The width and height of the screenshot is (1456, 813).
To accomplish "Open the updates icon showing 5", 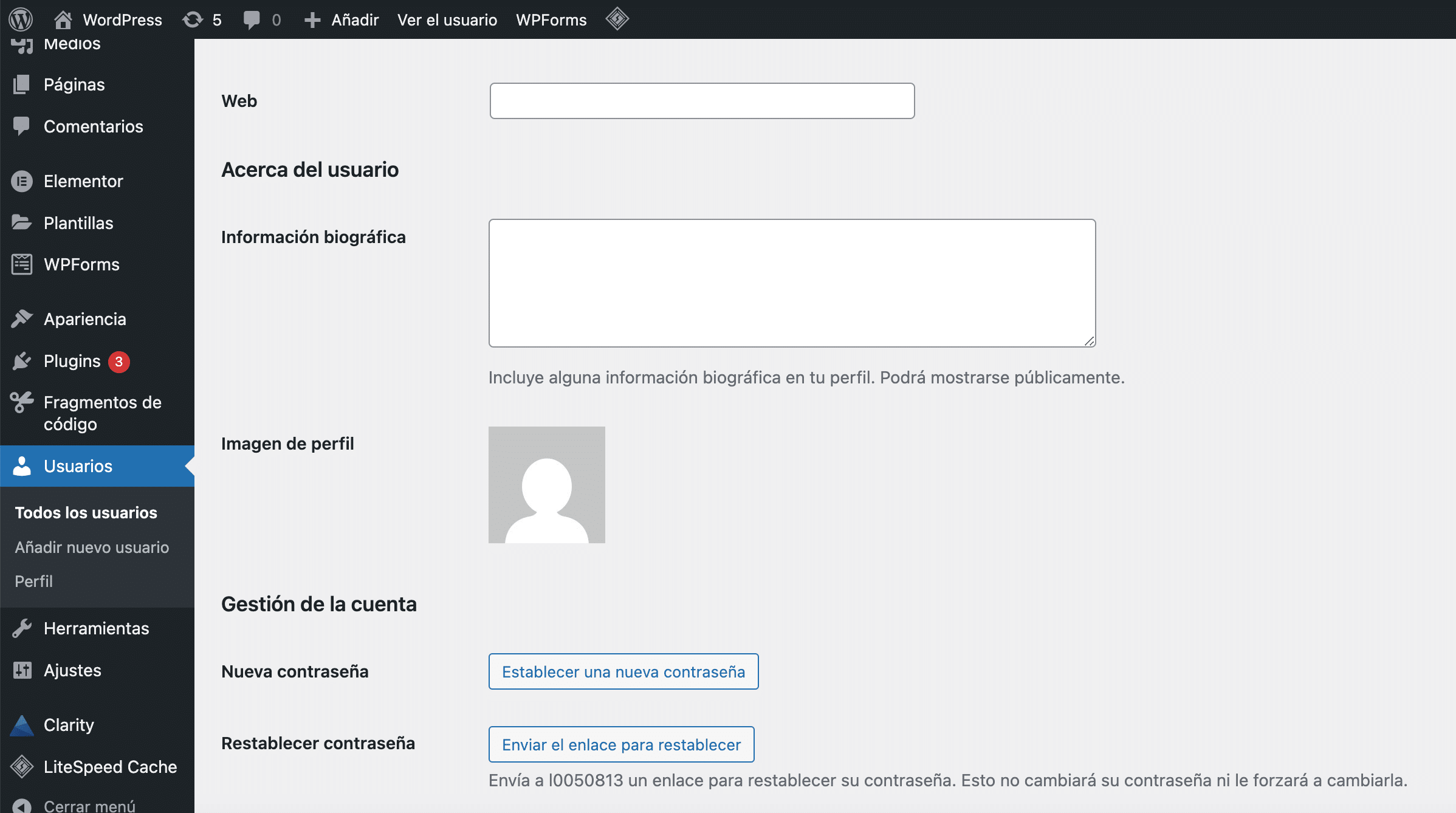I will [x=193, y=19].
